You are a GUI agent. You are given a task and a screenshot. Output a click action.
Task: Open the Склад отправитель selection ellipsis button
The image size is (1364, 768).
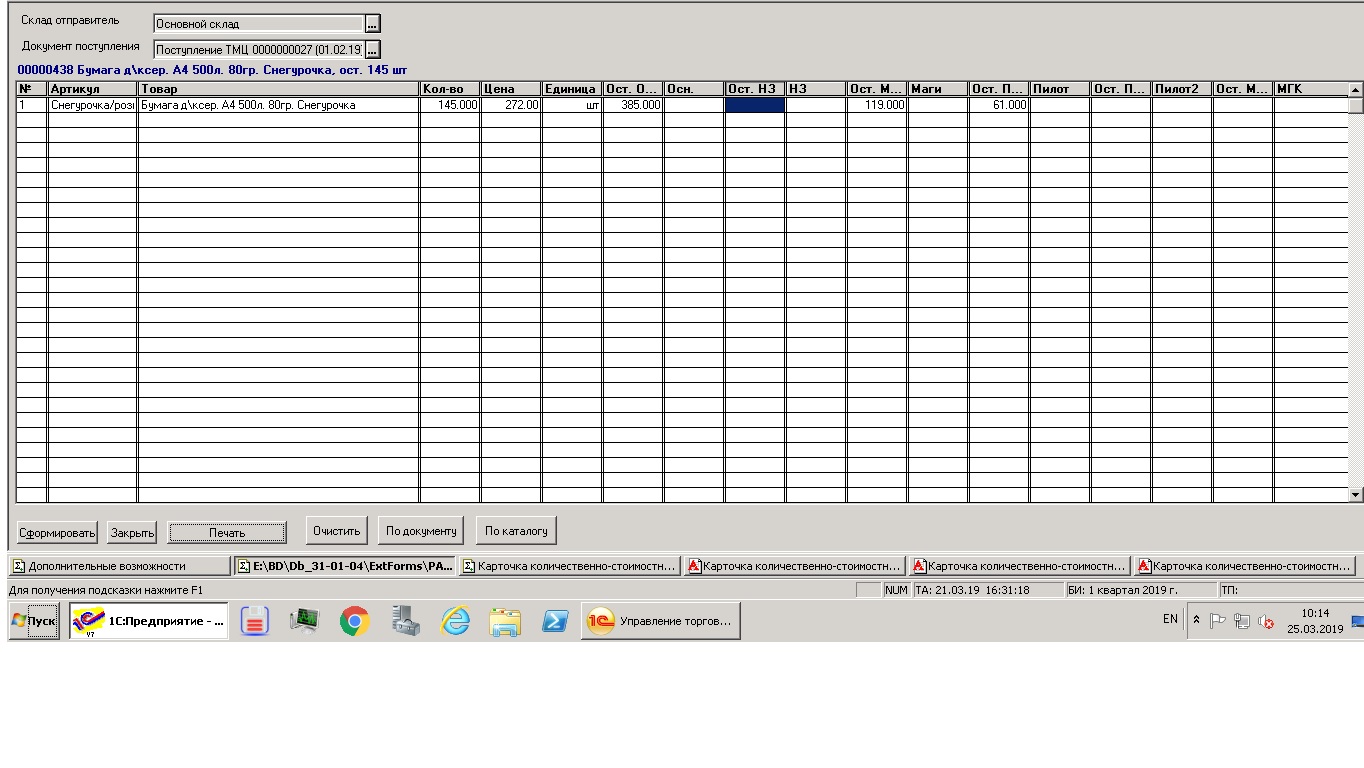pos(372,24)
